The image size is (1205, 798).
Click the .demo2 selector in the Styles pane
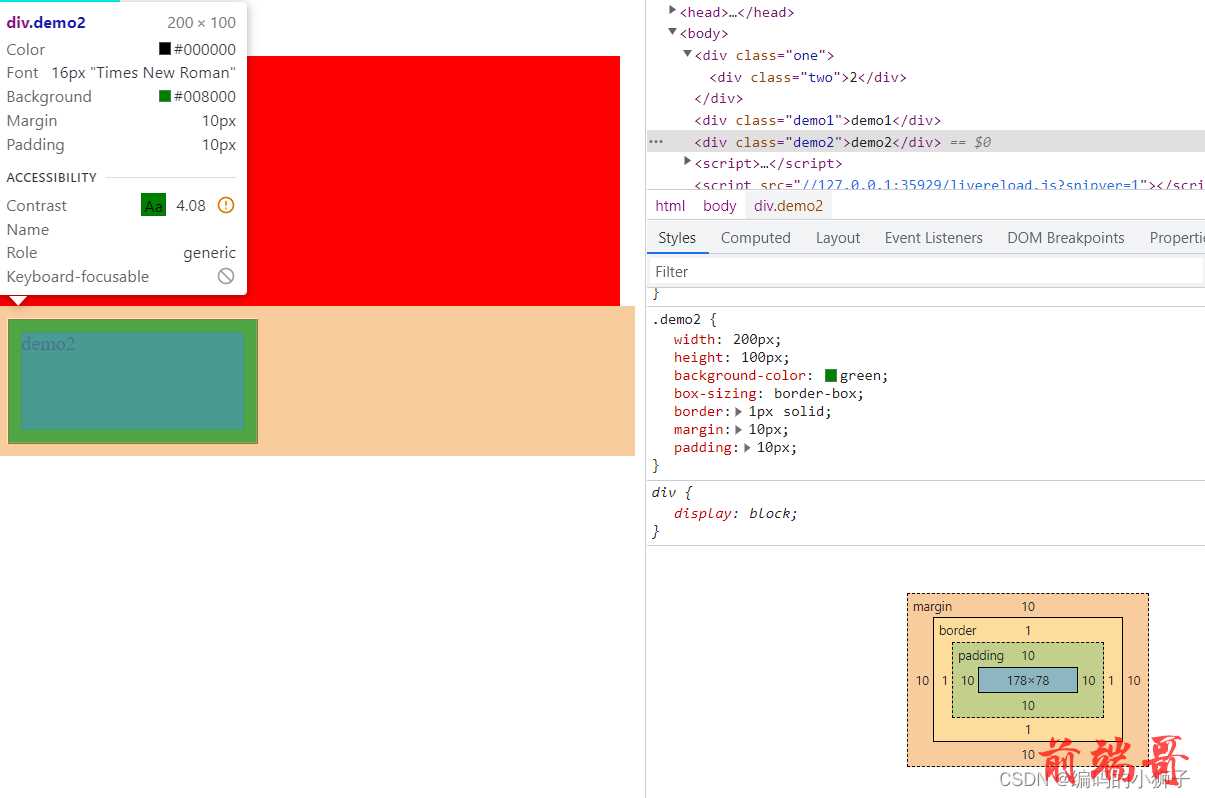pyautogui.click(x=680, y=320)
